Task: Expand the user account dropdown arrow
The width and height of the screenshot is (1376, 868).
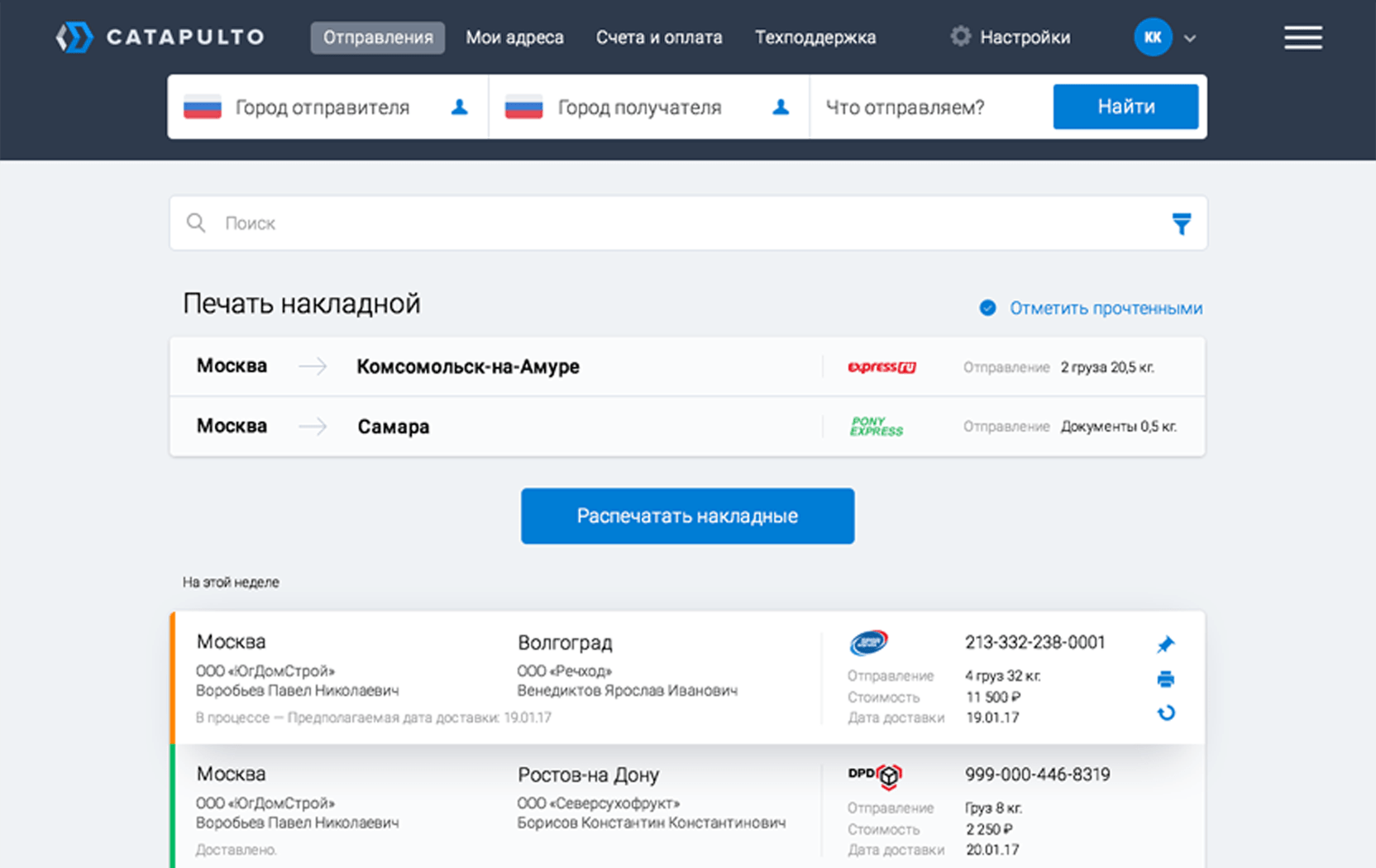Action: click(1190, 38)
